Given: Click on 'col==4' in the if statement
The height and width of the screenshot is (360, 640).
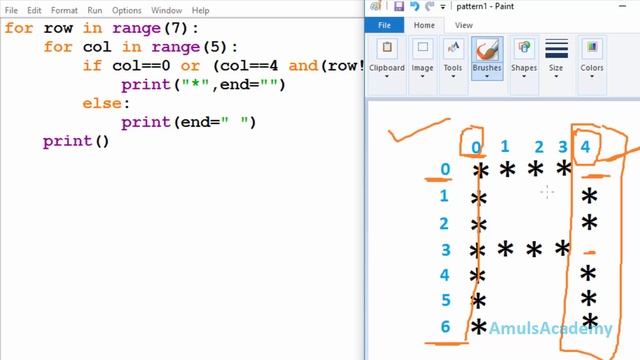Looking at the screenshot, I should 249,66.
